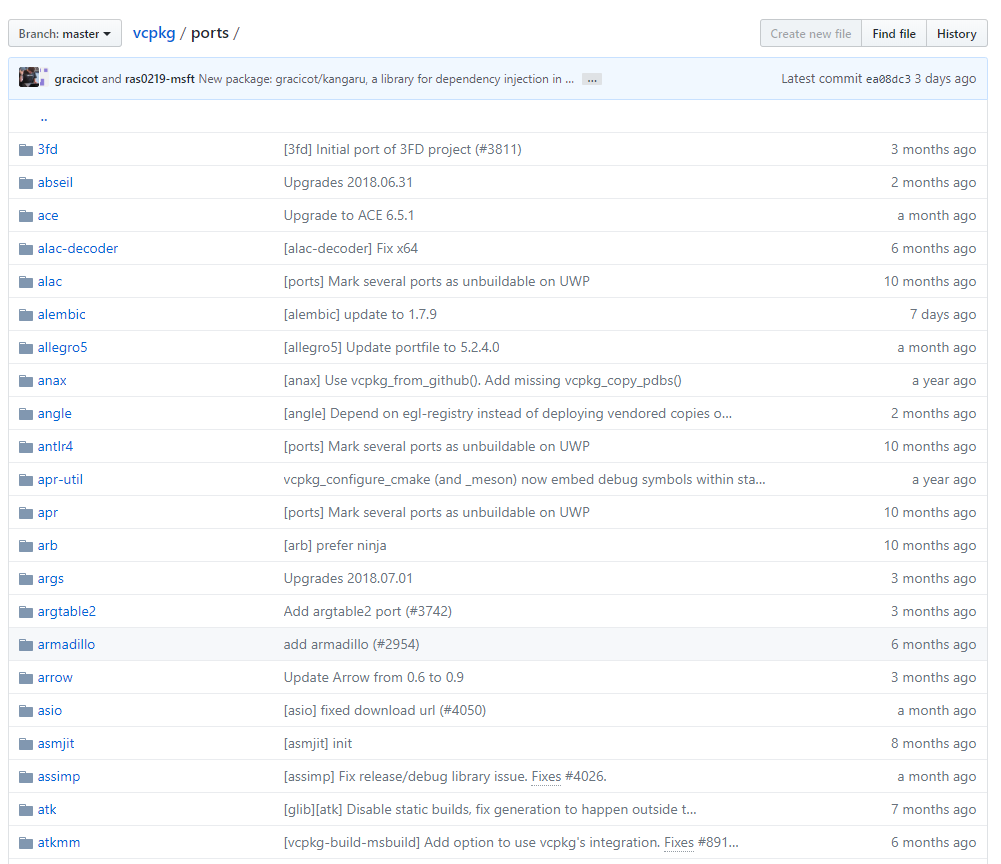Click the vcpkg breadcrumb link
The width and height of the screenshot is (1001, 864).
click(x=154, y=33)
